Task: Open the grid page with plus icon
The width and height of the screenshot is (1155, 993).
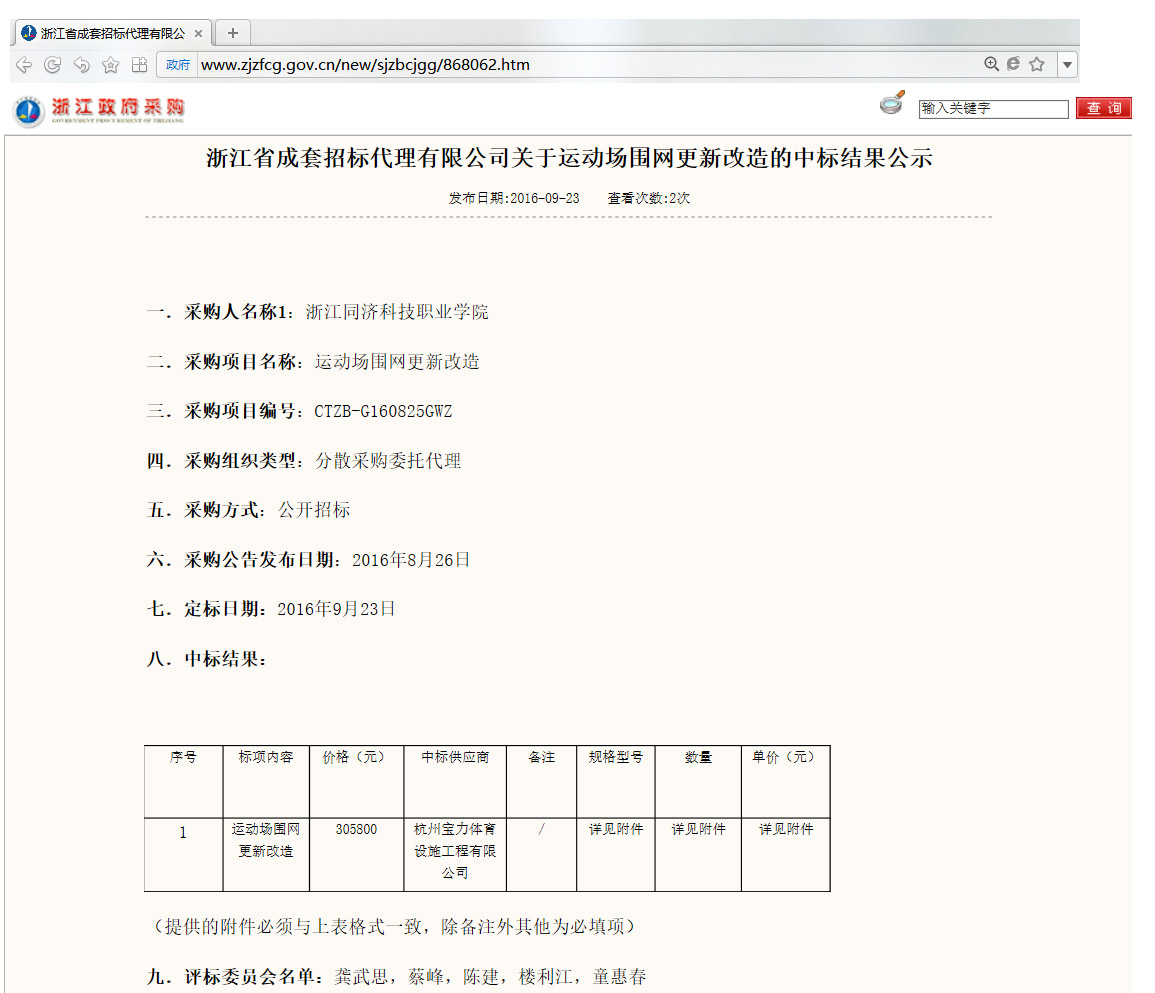Action: point(139,65)
